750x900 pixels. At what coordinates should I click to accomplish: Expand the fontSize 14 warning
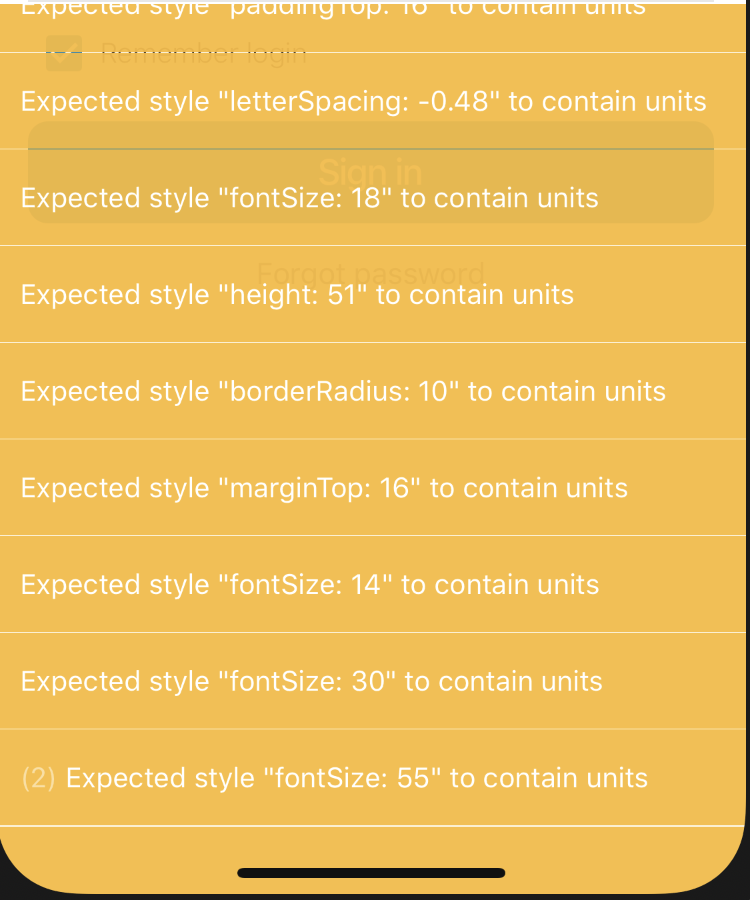(373, 584)
